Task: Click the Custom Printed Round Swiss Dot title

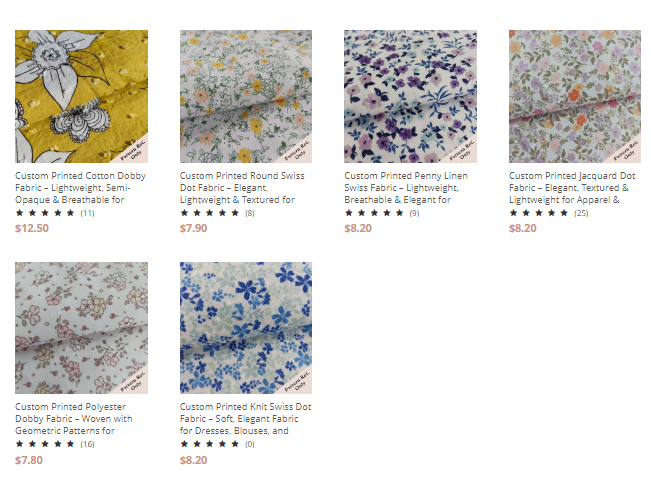Action: 242,188
